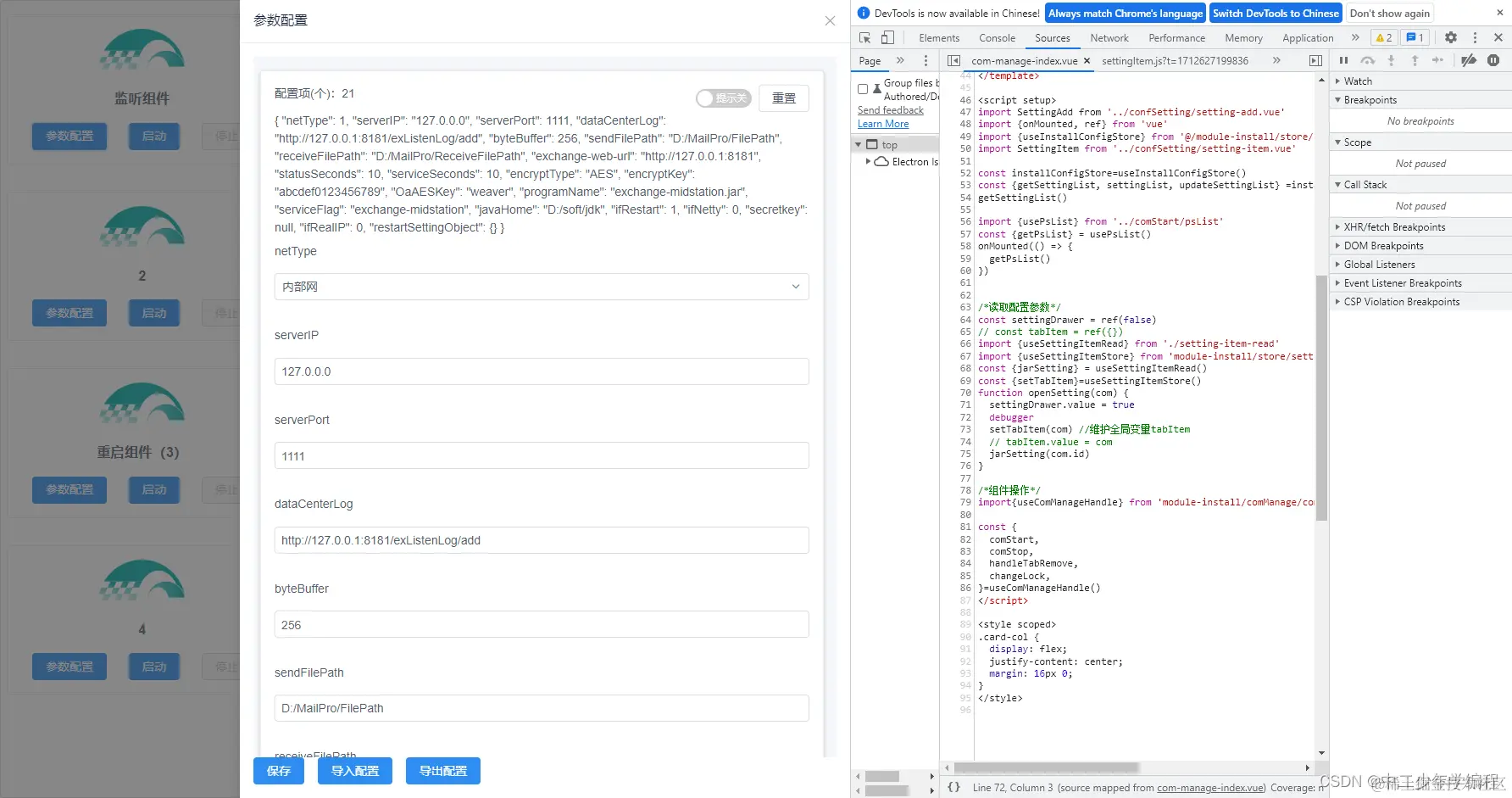Close the DevTools panel
This screenshot has height=798, width=1512.
(x=1498, y=38)
